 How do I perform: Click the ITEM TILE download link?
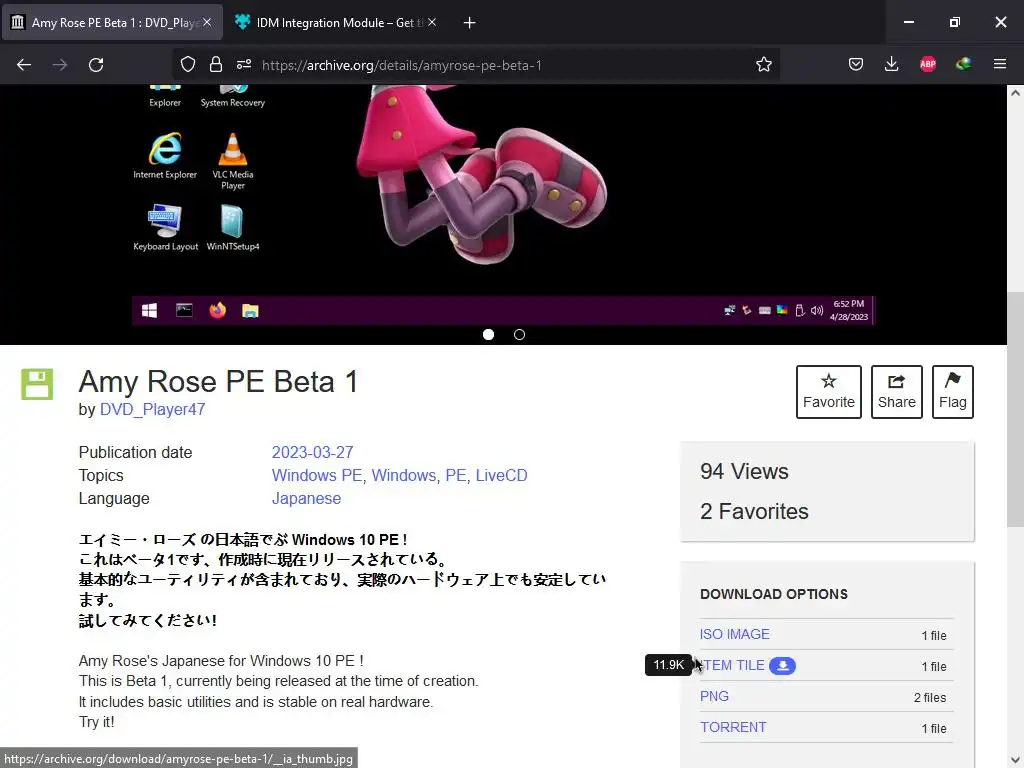pyautogui.click(x=733, y=665)
